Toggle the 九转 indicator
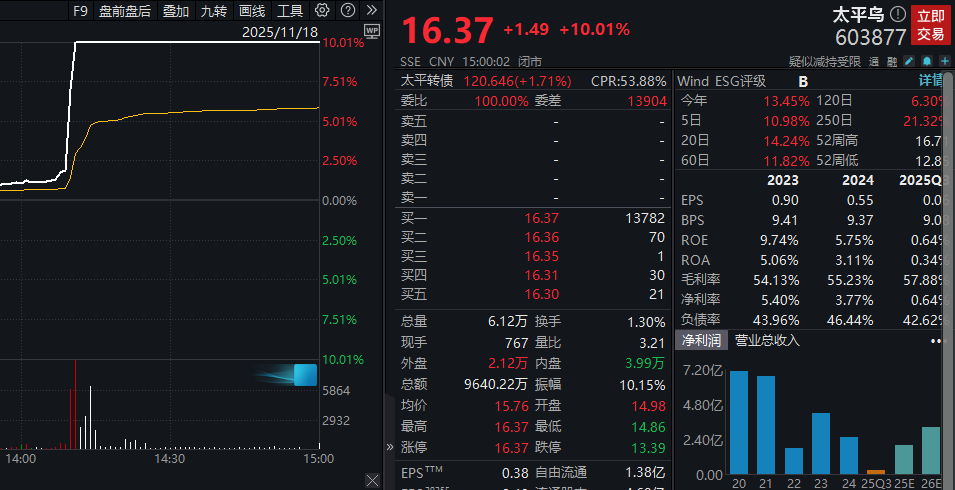This screenshot has height=490, width=955. [214, 10]
